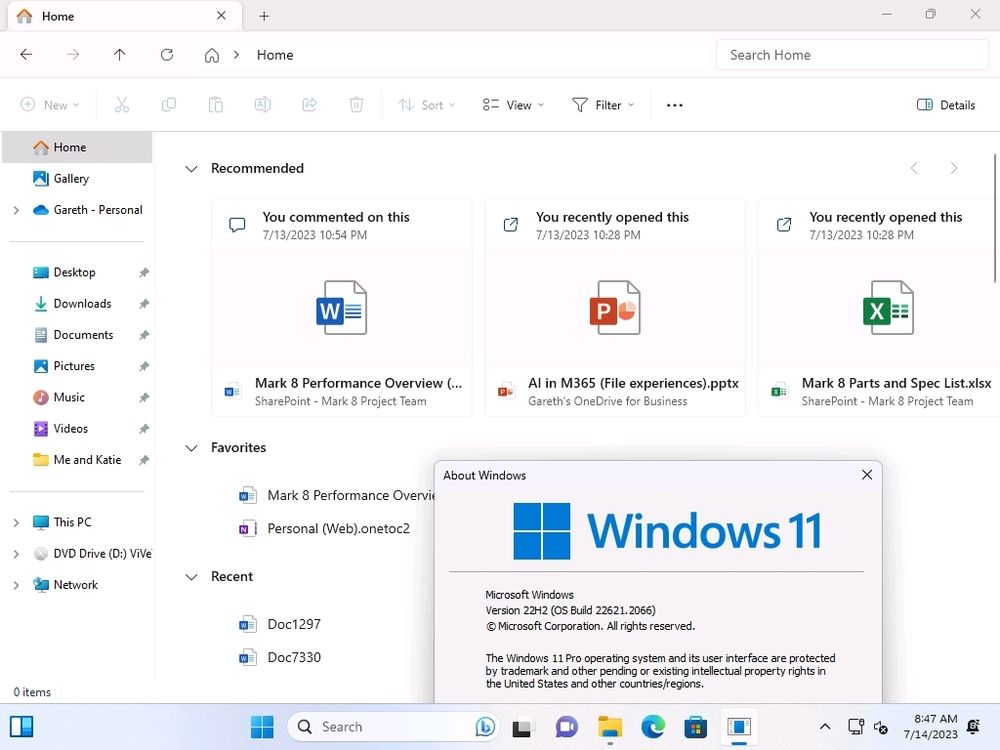Expand the Network tree node

coord(17,585)
